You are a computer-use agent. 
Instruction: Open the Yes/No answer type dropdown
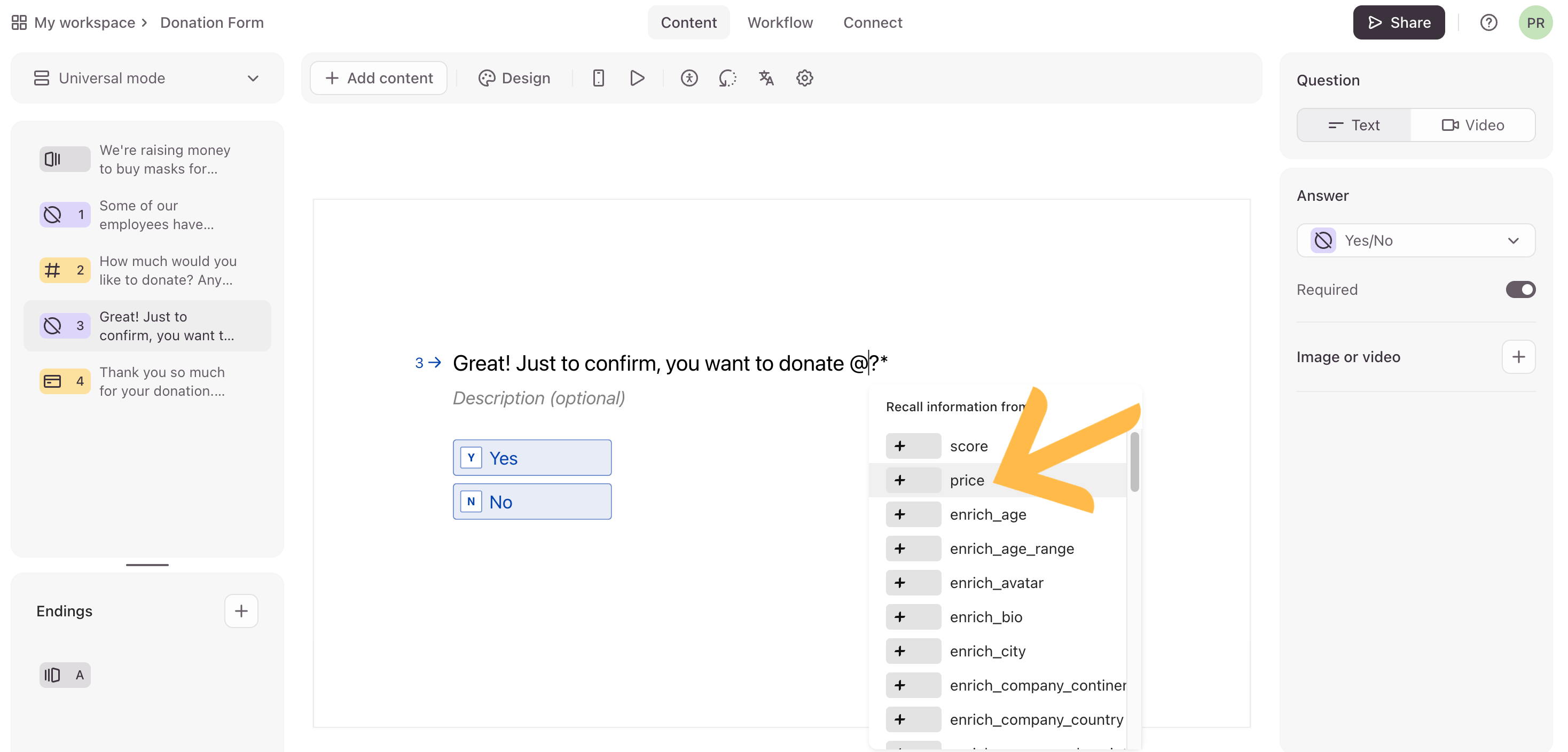click(1416, 240)
